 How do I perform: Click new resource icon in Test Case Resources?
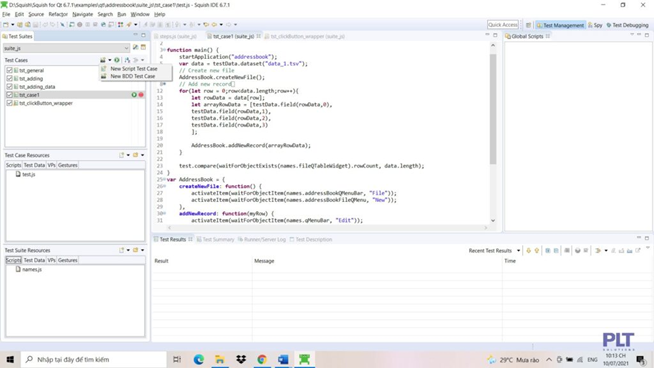122,155
